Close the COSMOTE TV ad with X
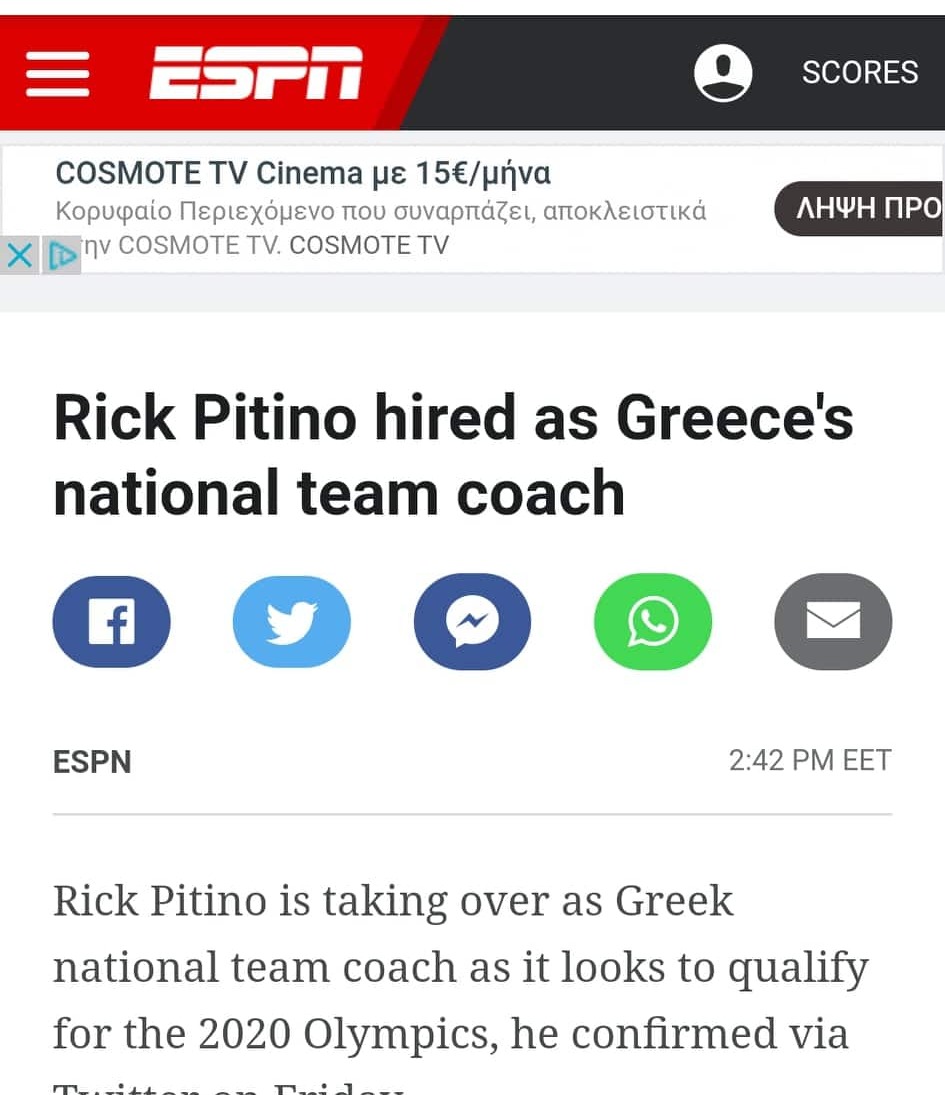 (x=19, y=256)
